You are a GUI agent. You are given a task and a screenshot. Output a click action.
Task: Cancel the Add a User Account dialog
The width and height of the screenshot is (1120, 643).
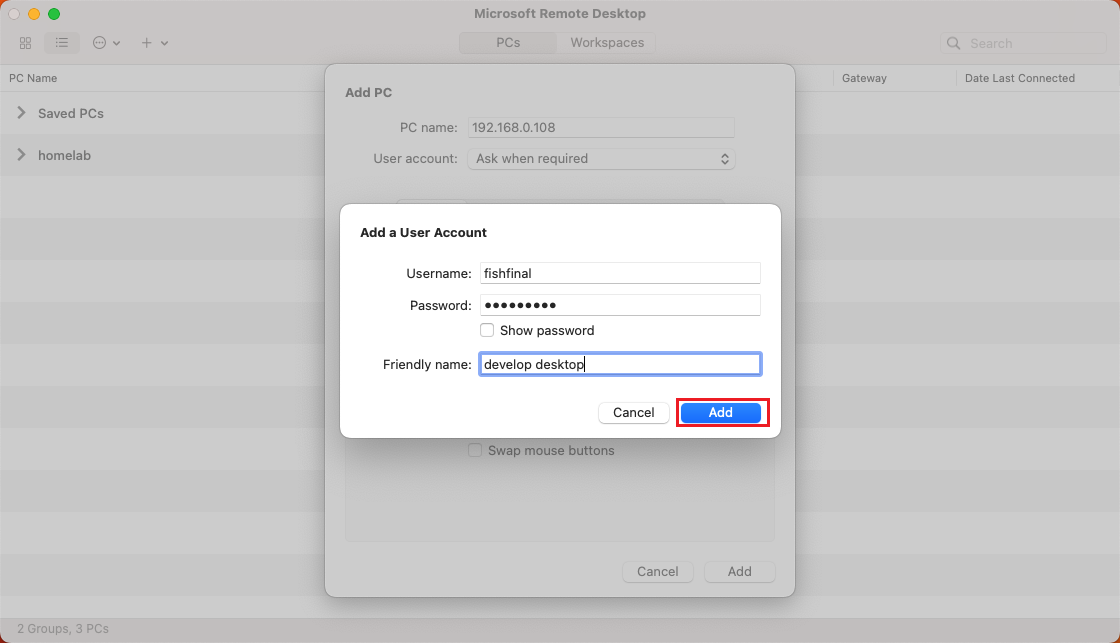pyautogui.click(x=634, y=412)
